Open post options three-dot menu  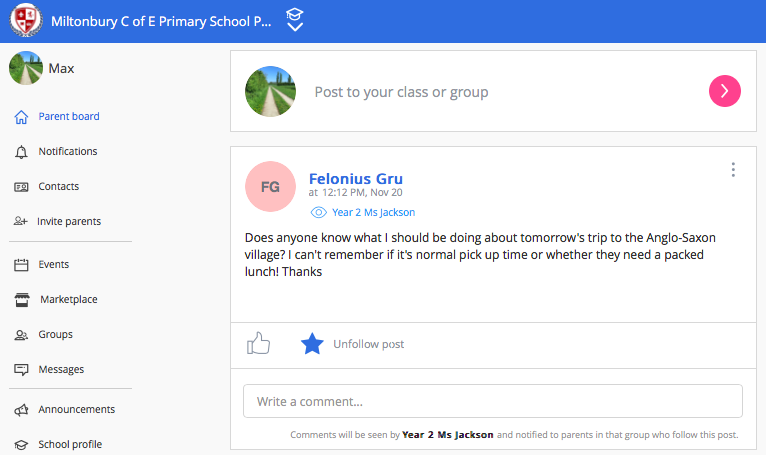[x=733, y=170]
